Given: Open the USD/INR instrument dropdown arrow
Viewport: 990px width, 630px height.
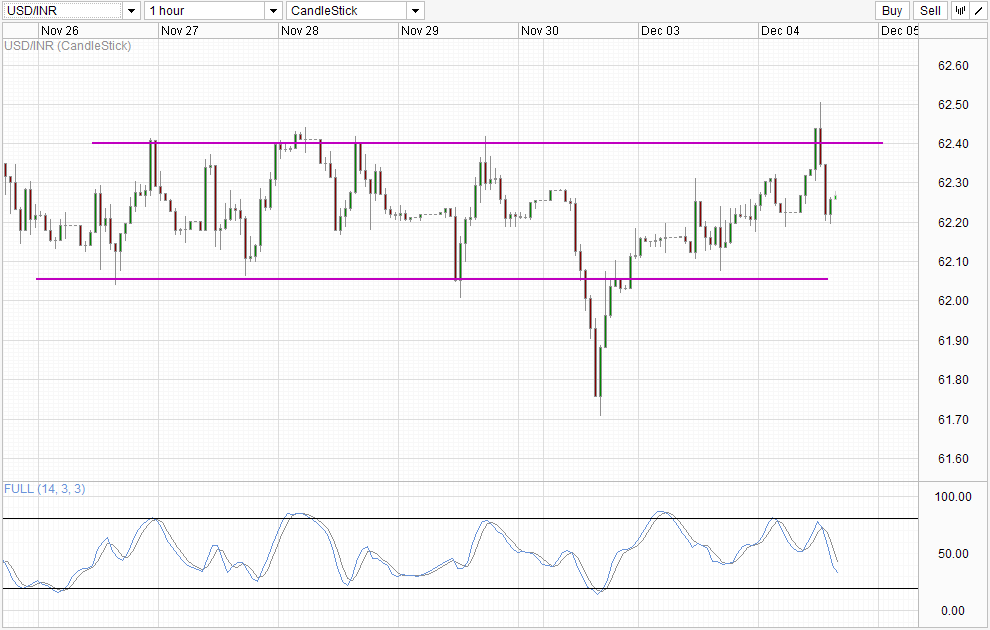Looking at the screenshot, I should click(131, 11).
